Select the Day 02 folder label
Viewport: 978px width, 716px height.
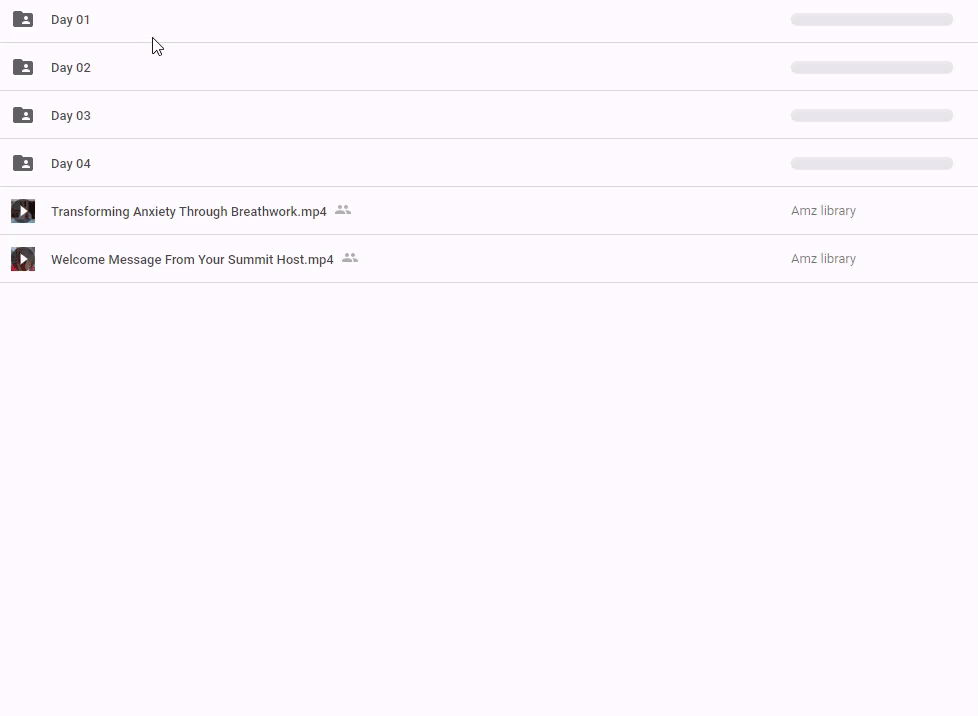pyautogui.click(x=70, y=68)
